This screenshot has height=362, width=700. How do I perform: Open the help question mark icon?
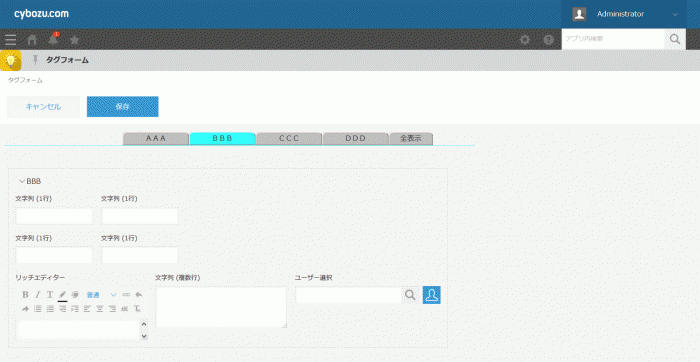pyautogui.click(x=549, y=40)
